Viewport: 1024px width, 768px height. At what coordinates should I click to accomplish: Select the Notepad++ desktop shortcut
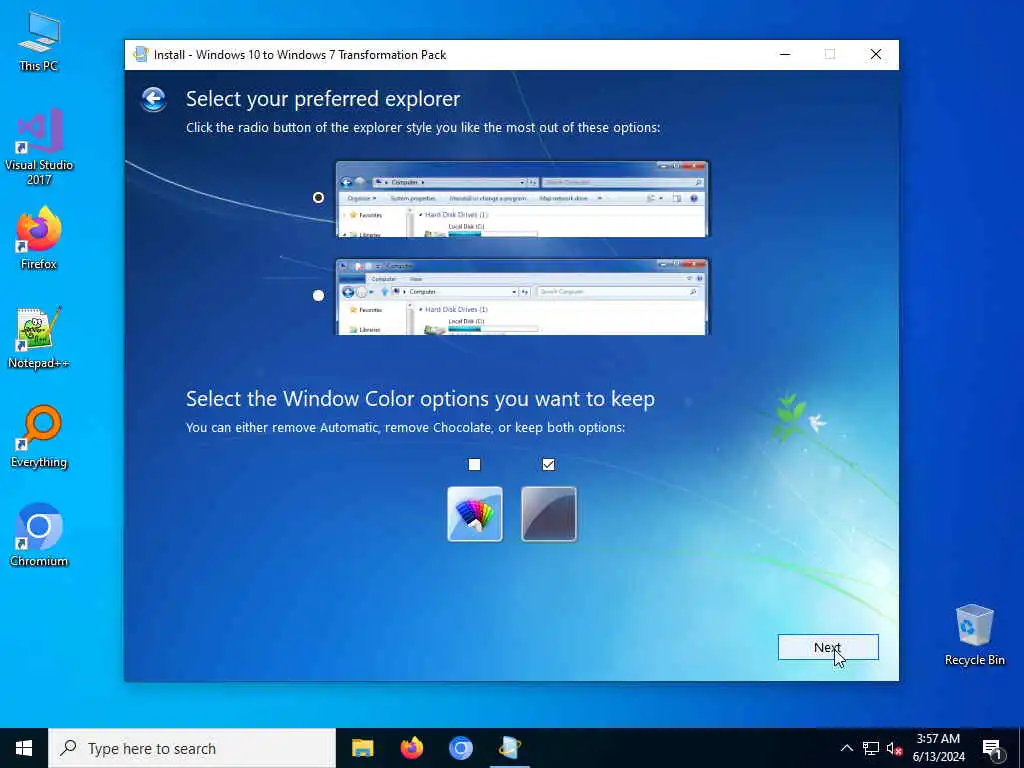pos(39,338)
